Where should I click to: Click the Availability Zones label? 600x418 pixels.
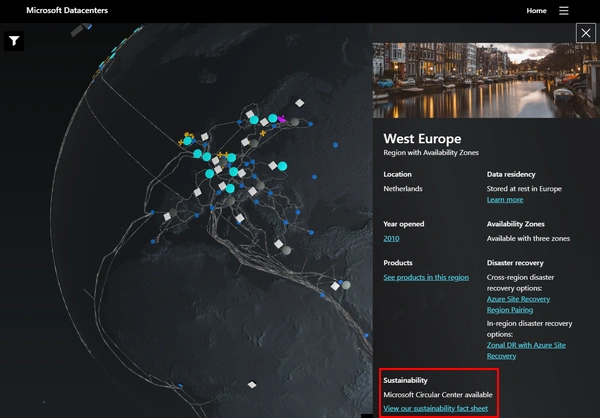(x=515, y=224)
